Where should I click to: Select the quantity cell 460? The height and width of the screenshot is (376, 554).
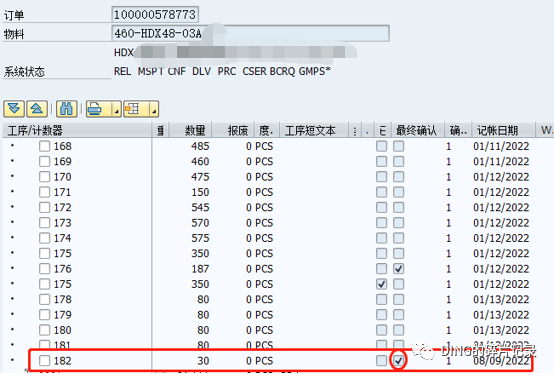[x=200, y=161]
